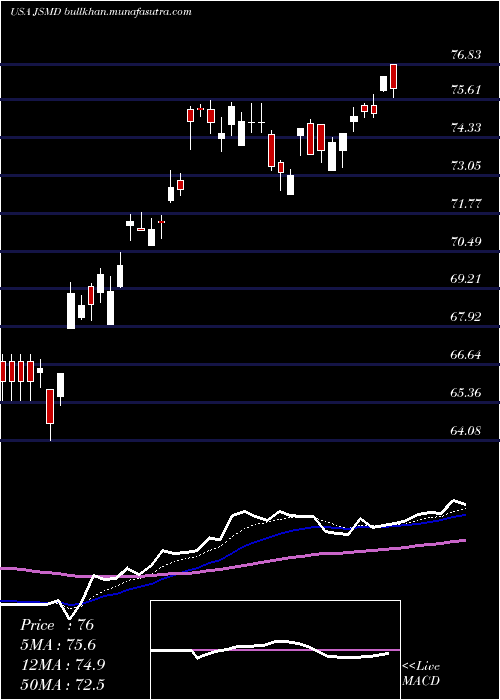Image resolution: width=500 pixels, height=700 pixels.
Task: Click the lowest red candlestick near 64.08
Action: 50,406
